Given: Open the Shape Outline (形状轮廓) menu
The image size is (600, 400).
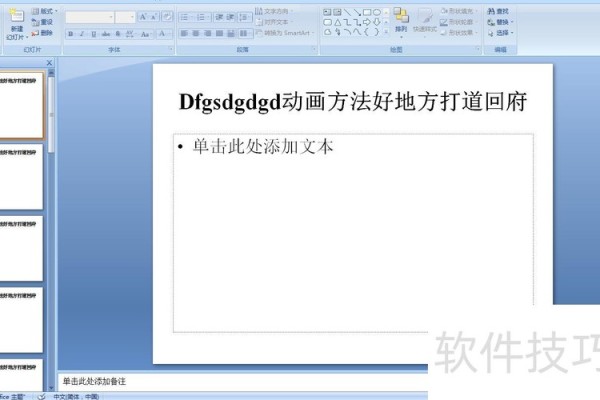Looking at the screenshot, I should click(x=459, y=22).
